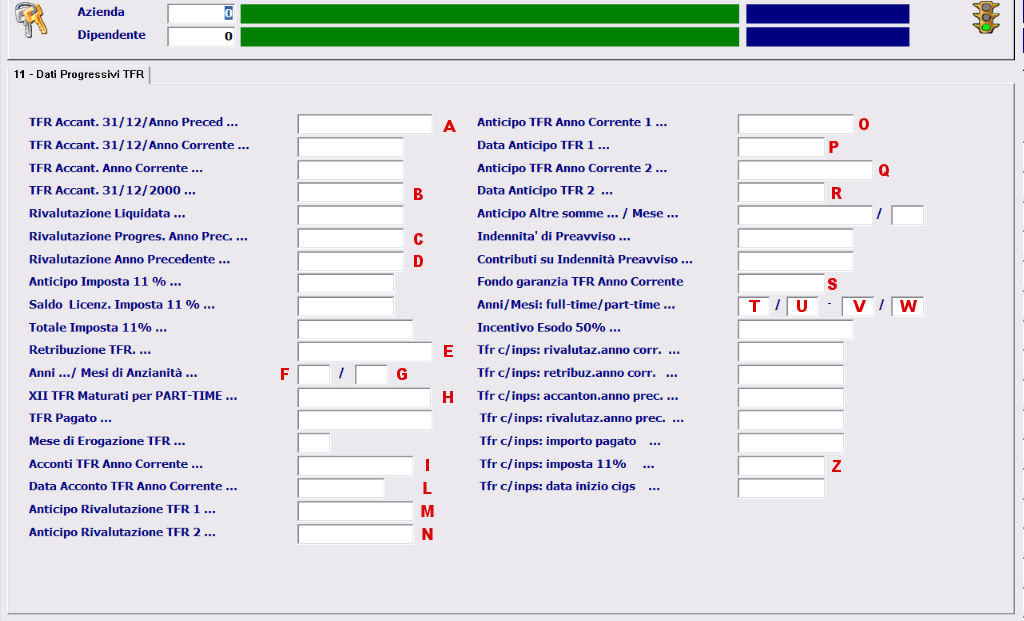Focus the TFR Accant. 31/12/Anno Preced field

coord(364,124)
